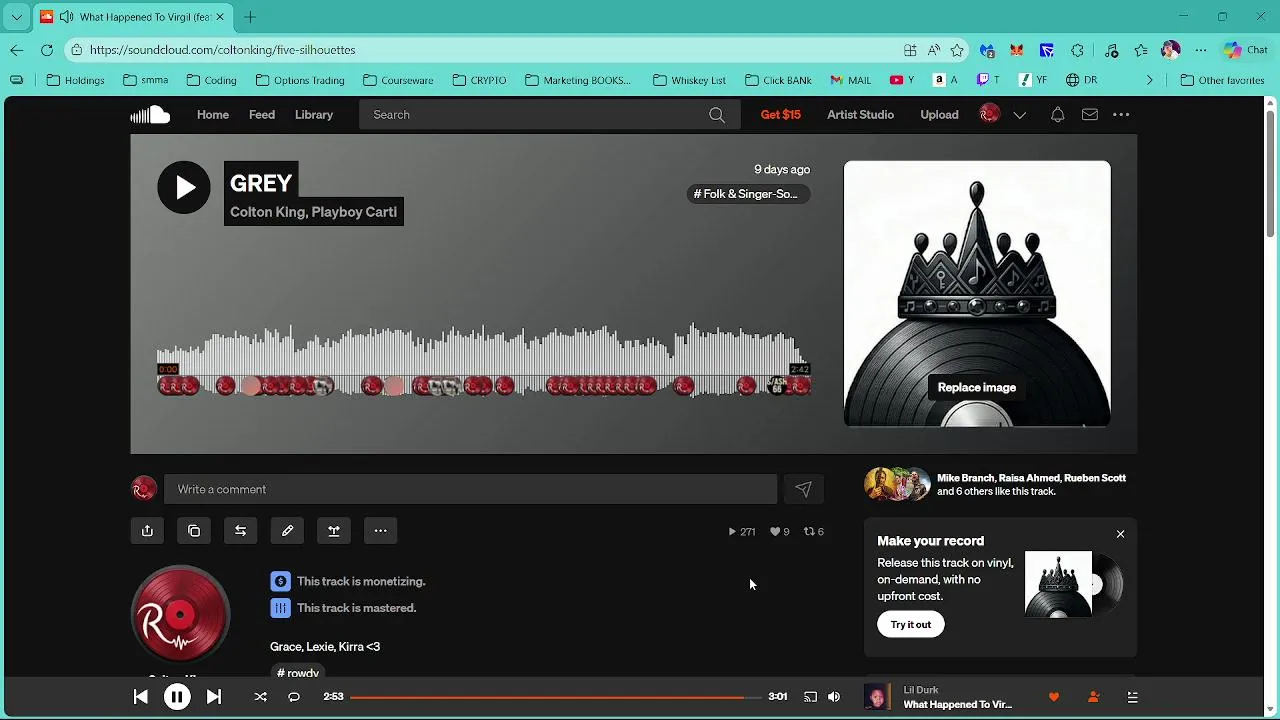Open the Whiskey List bookmark folder
1280x720 pixels.
point(689,80)
